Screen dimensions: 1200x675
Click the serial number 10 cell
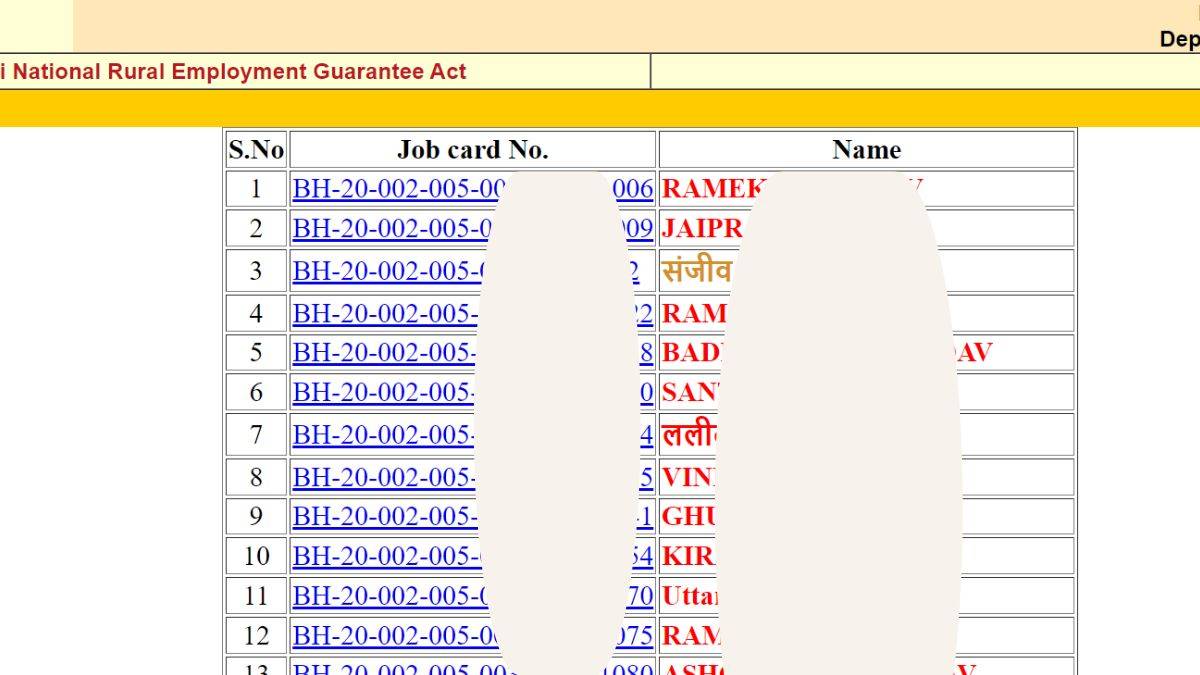256,557
